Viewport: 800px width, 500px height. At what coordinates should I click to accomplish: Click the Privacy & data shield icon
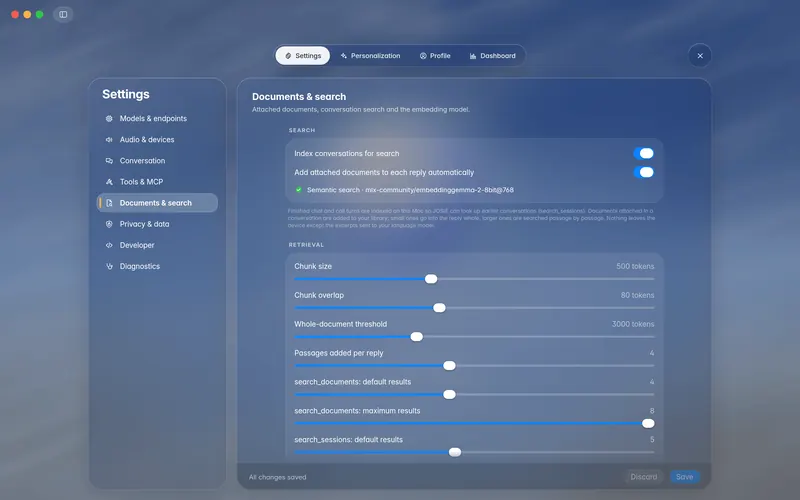coord(109,224)
